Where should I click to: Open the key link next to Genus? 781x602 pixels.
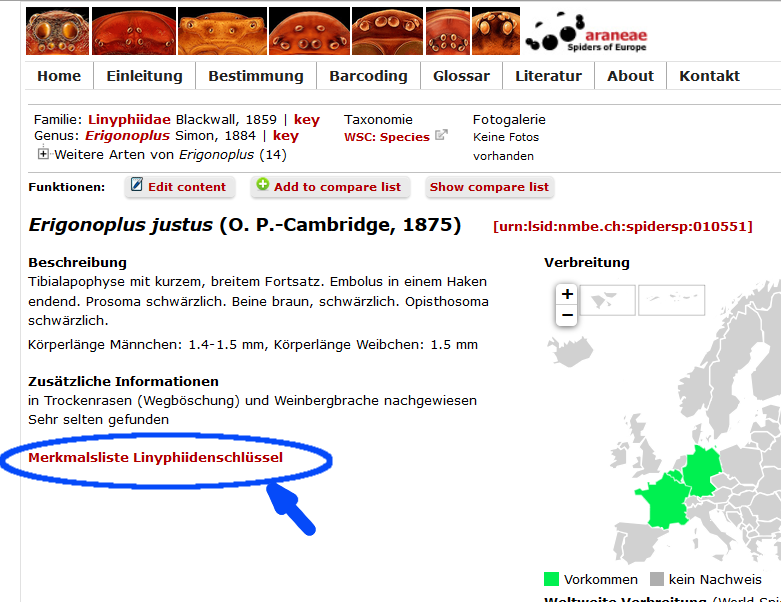(x=285, y=136)
